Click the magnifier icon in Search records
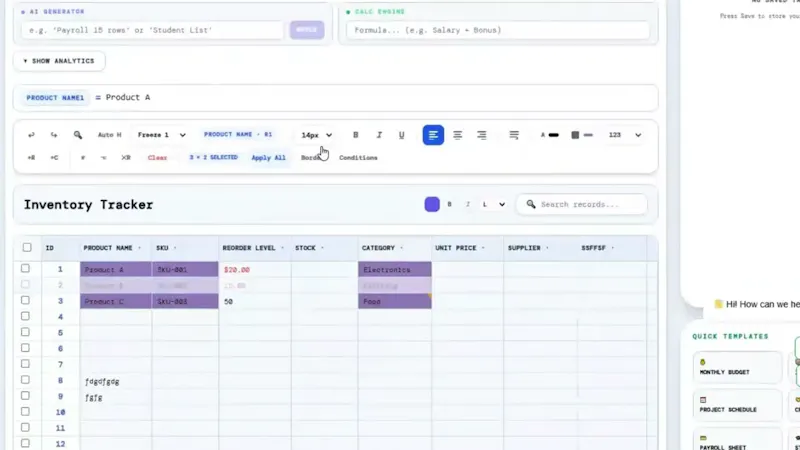 pyautogui.click(x=531, y=204)
